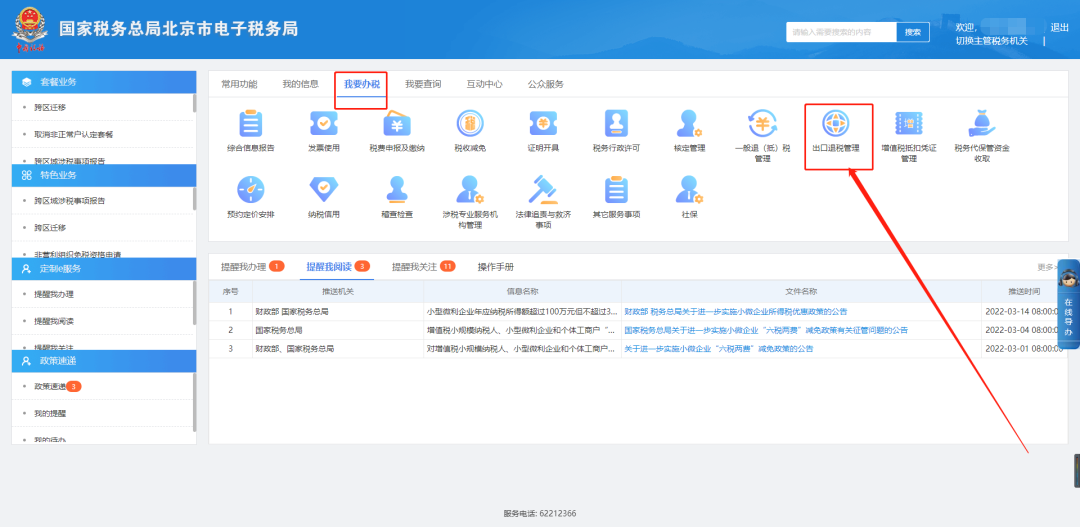Click the tax bureau emblem logo
This screenshot has height=527, width=1080.
pyautogui.click(x=30, y=29)
